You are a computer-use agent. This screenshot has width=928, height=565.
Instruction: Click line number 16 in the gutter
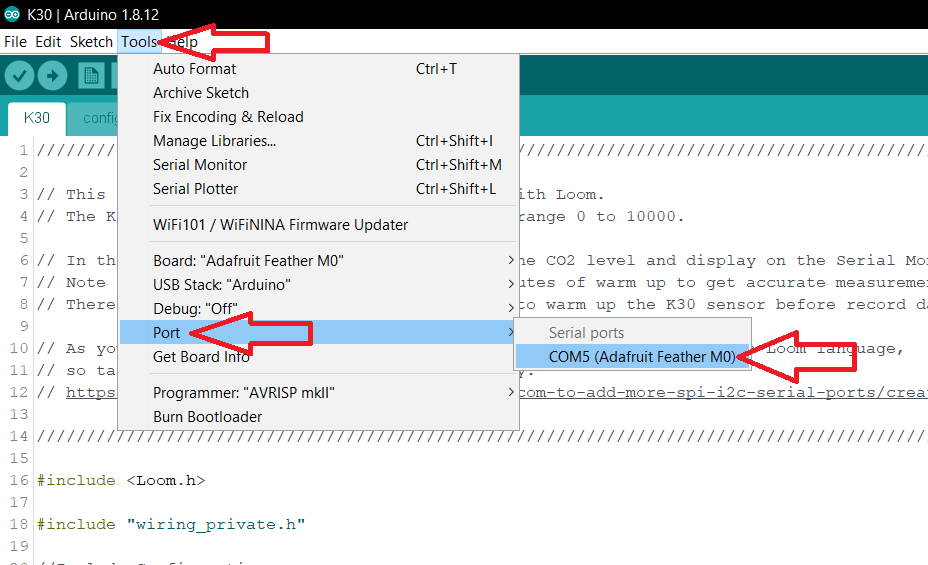click(x=19, y=480)
